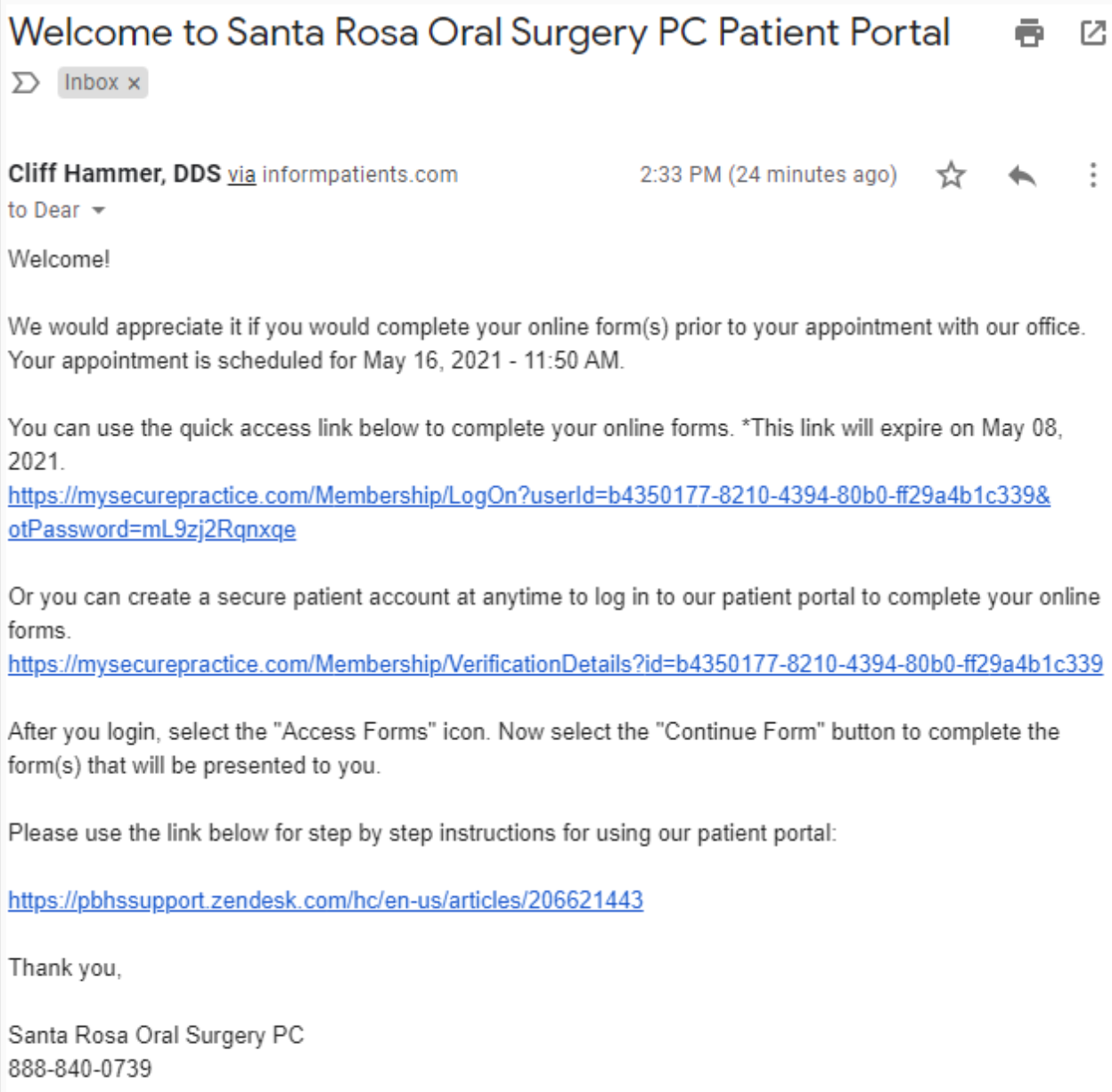Click the Inbox label tag
The image size is (1112, 1092).
[91, 83]
